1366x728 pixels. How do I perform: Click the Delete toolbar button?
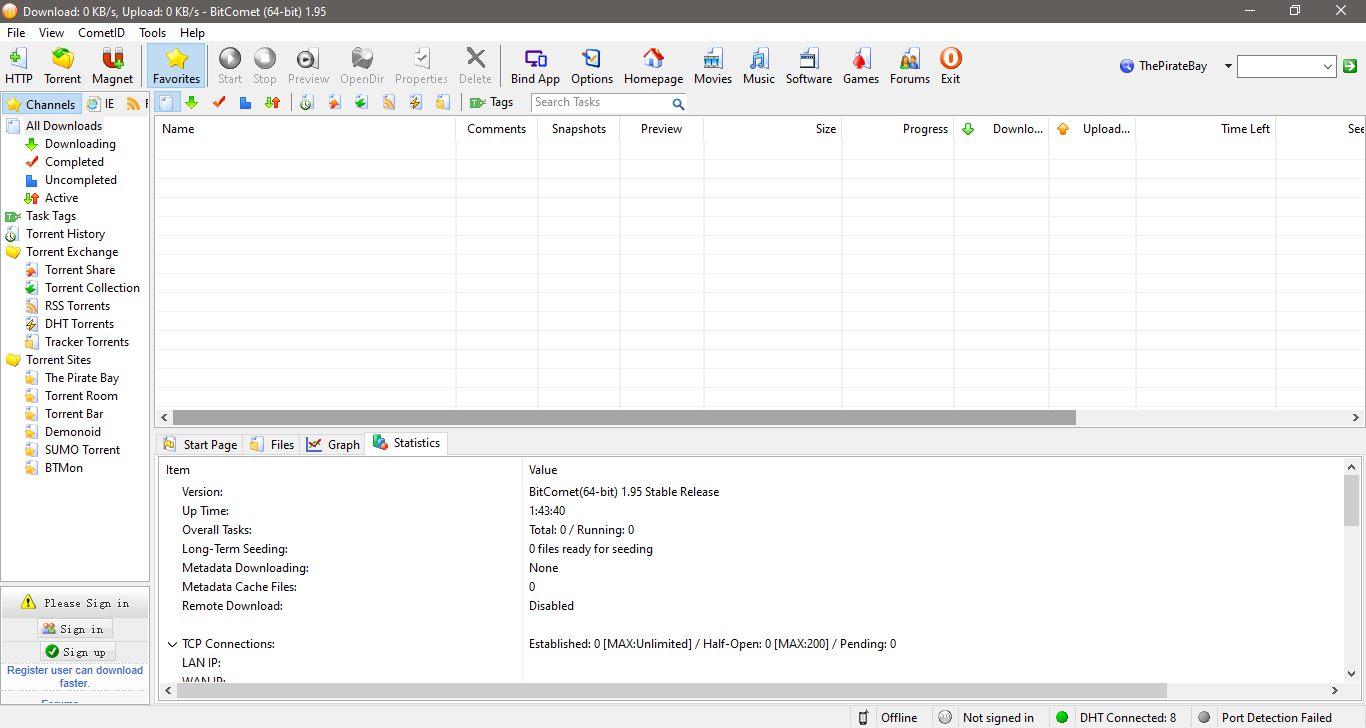tap(475, 66)
